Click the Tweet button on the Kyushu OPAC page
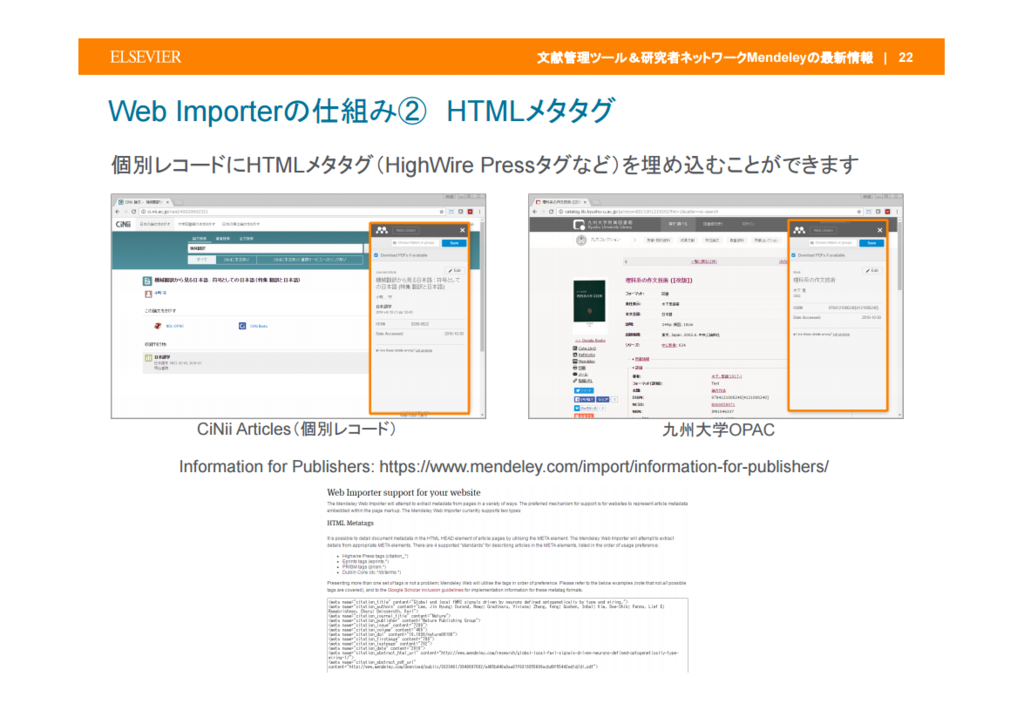The image size is (1024, 724). 584,390
